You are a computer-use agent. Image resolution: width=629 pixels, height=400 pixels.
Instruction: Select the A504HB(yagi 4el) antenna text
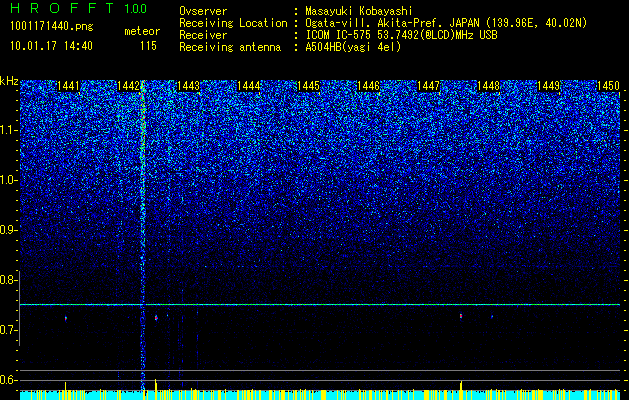click(x=353, y=47)
